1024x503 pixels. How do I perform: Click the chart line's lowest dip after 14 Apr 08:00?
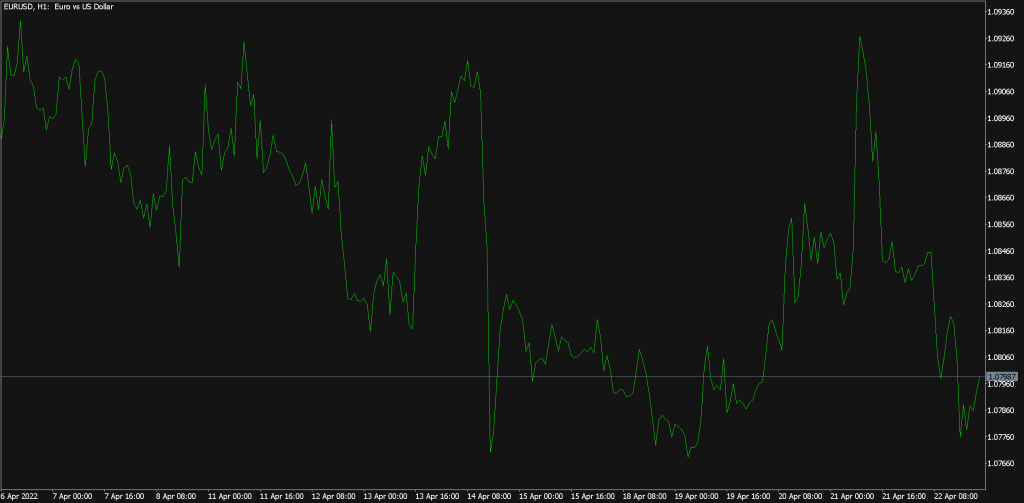tap(490, 452)
